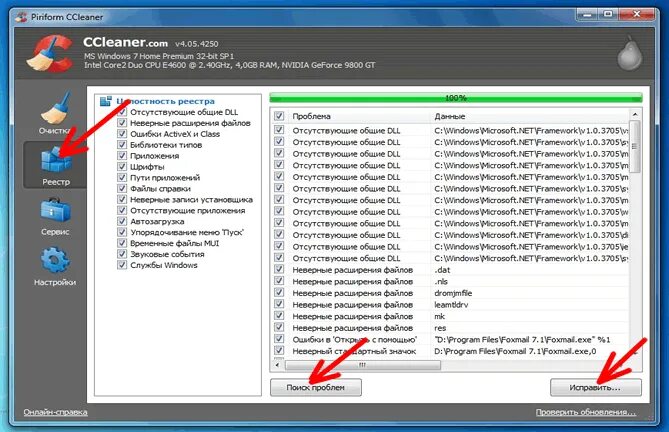Toggle 'Отсутствующие общие DLL' option in left list
The image size is (669, 432).
pyautogui.click(x=122, y=112)
